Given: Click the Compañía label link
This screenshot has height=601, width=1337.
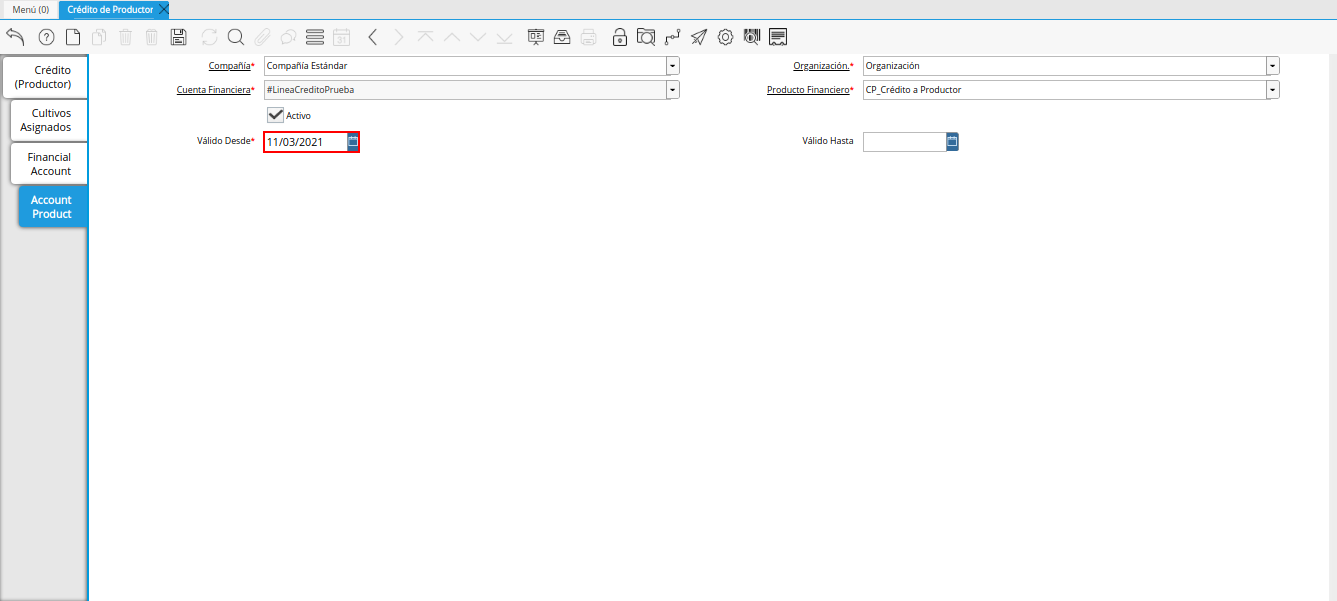Looking at the screenshot, I should 229,66.
